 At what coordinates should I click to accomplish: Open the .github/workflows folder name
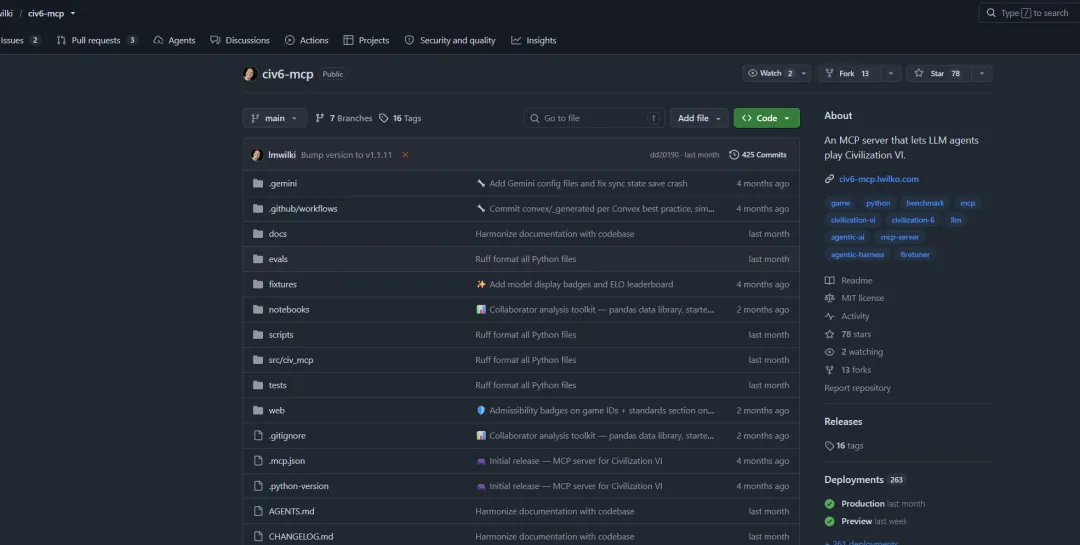pyautogui.click(x=303, y=209)
